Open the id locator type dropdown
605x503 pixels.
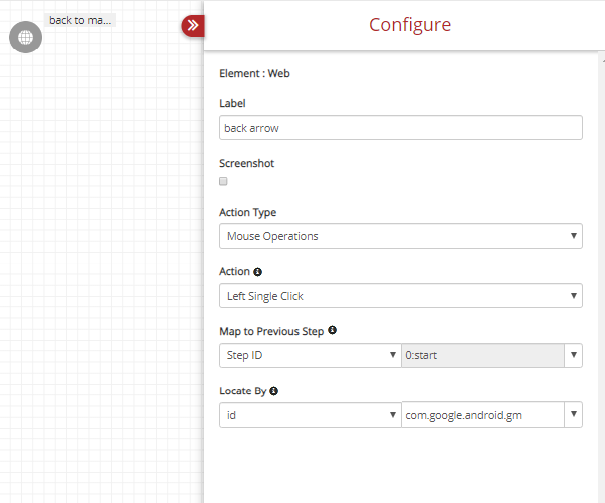pyautogui.click(x=310, y=415)
